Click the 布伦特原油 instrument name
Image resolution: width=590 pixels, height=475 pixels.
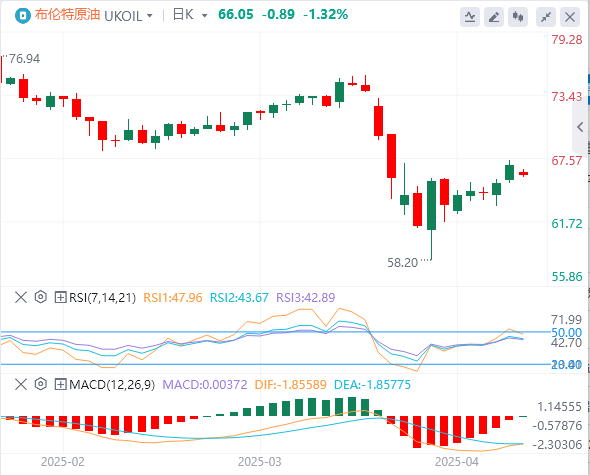67,15
